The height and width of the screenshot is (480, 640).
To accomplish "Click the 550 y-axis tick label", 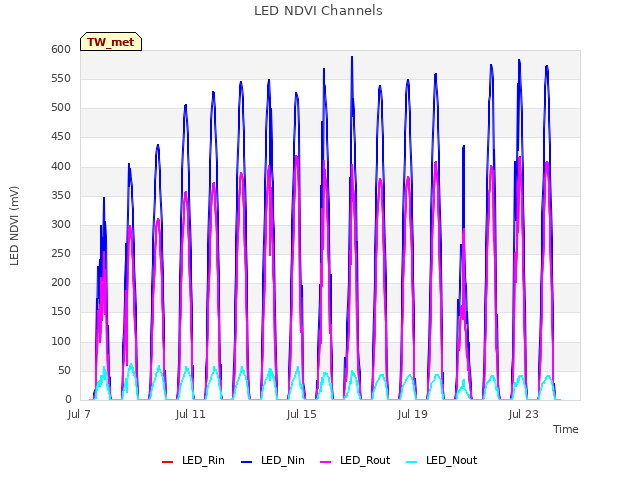I will [x=61, y=78].
